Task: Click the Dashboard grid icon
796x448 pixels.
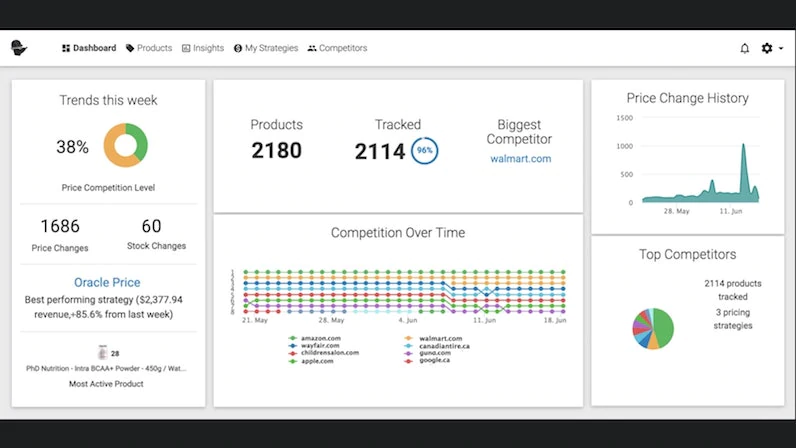Action: 66,48
